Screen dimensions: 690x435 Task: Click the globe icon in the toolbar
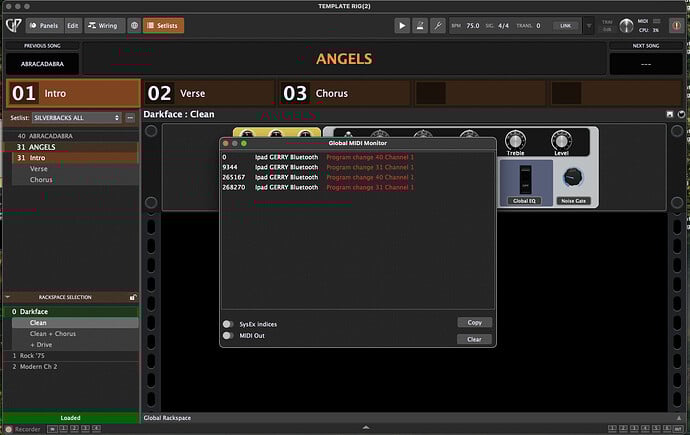point(134,25)
